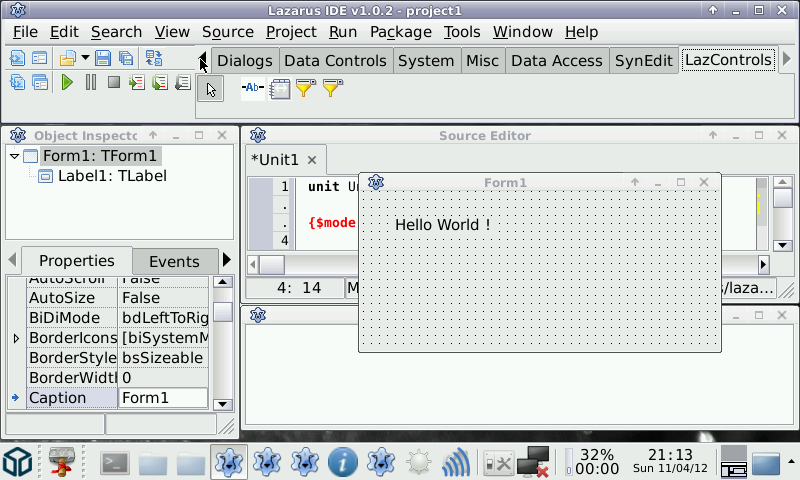Click the Step Over icon
Screen dimensions: 800x480
click(x=160, y=82)
